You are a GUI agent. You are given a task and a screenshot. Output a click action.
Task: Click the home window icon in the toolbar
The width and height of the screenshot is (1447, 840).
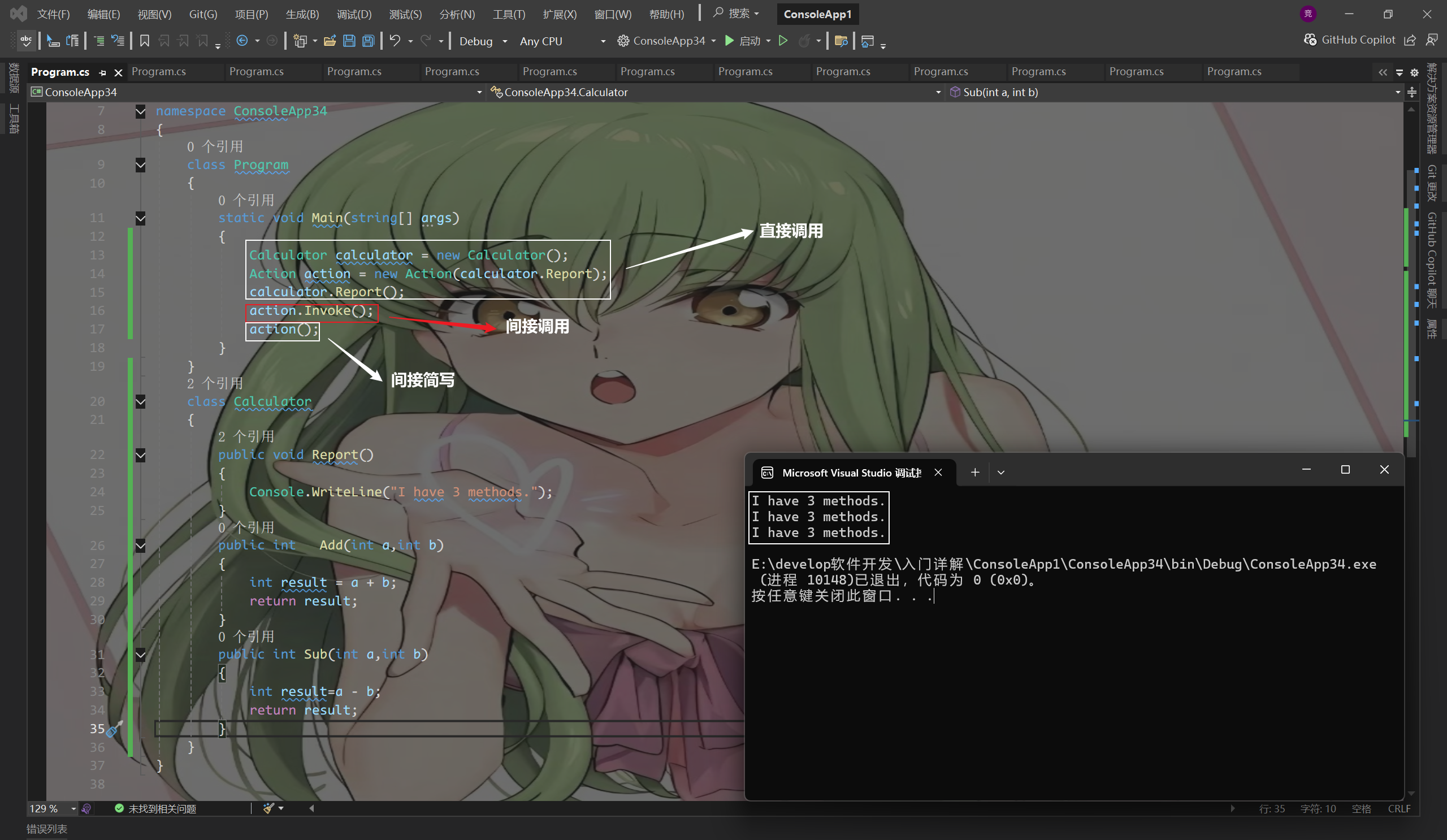tap(868, 41)
